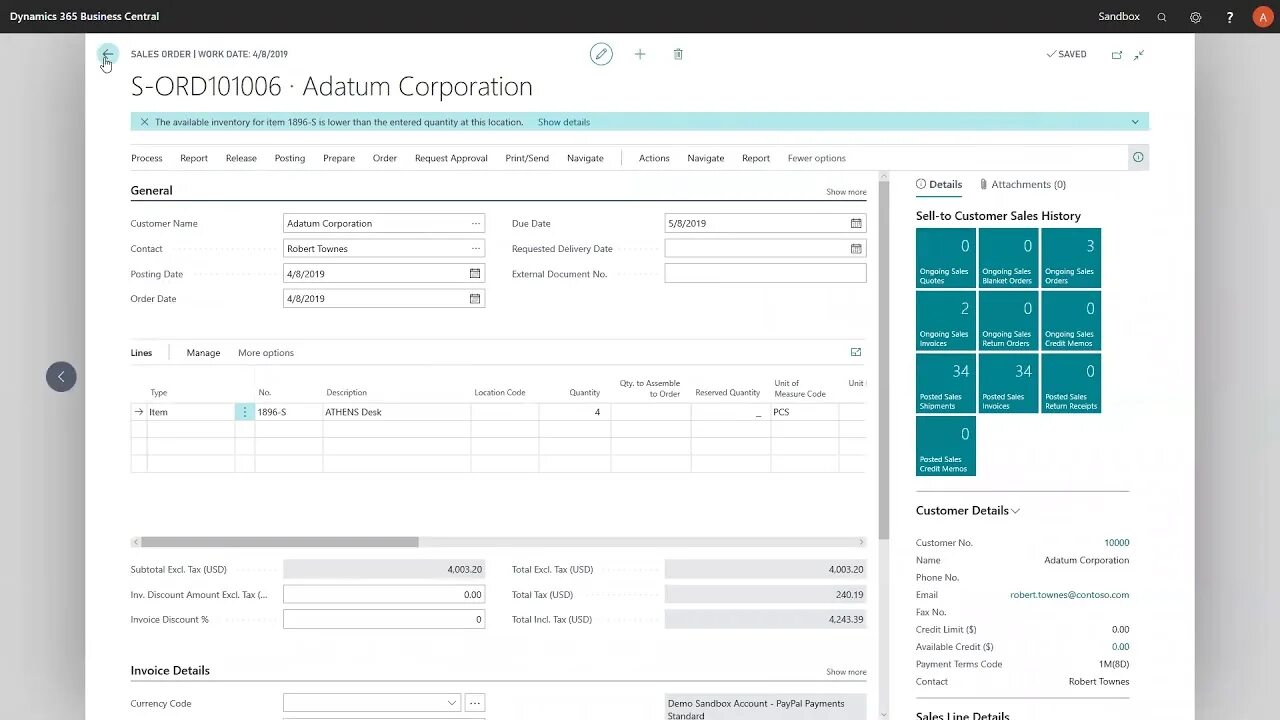Viewport: 1280px width, 720px height.
Task: Open page in new window icon
Action: coord(1117,55)
